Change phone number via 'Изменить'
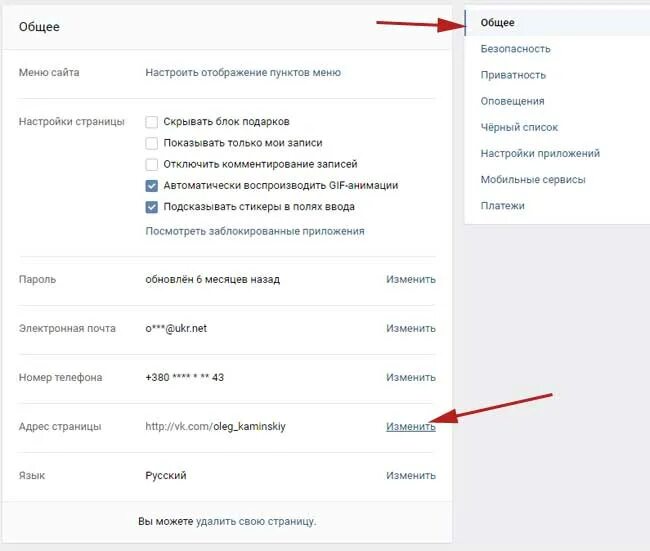 click(411, 377)
